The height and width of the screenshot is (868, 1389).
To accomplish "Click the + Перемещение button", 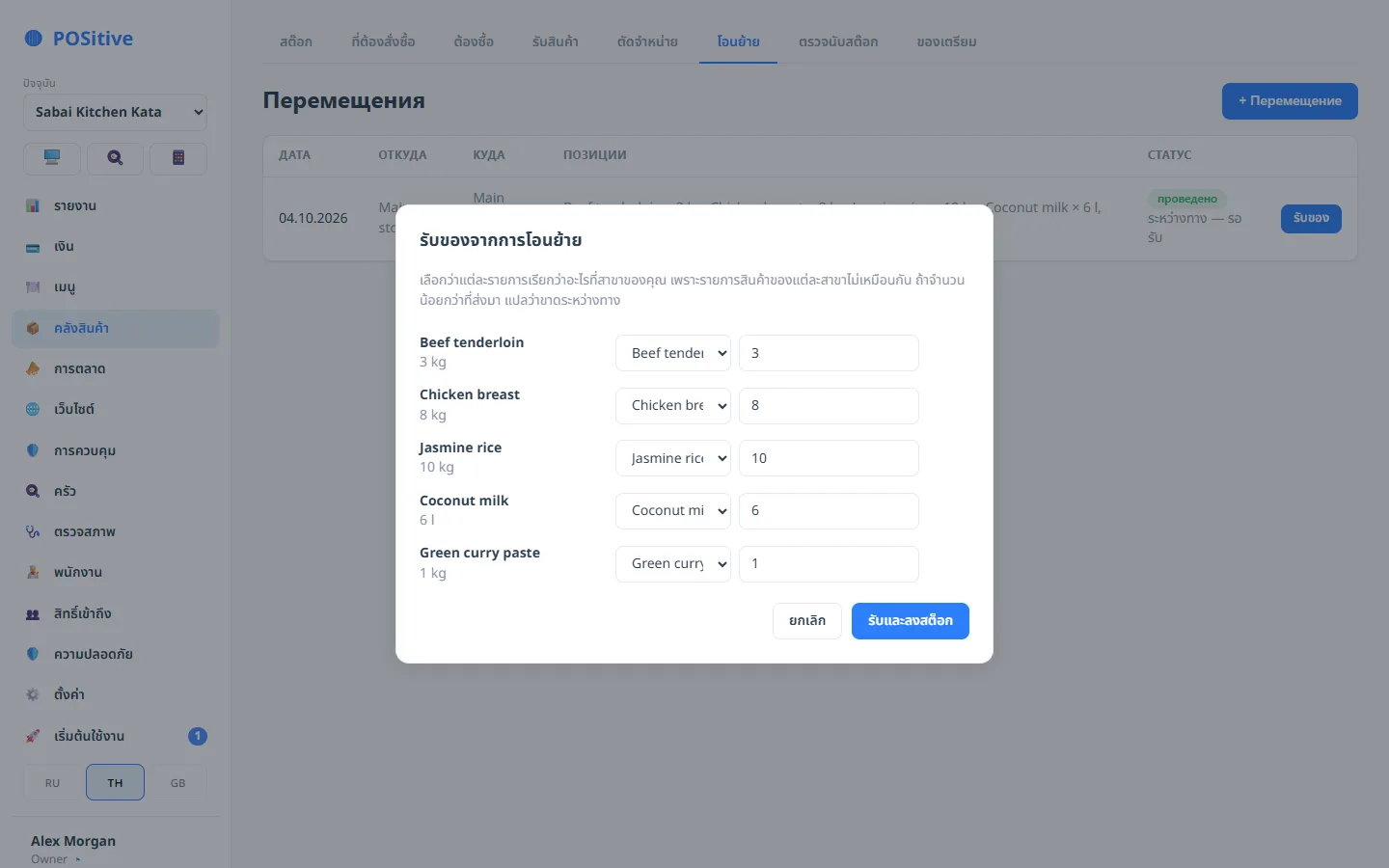I will [x=1290, y=101].
